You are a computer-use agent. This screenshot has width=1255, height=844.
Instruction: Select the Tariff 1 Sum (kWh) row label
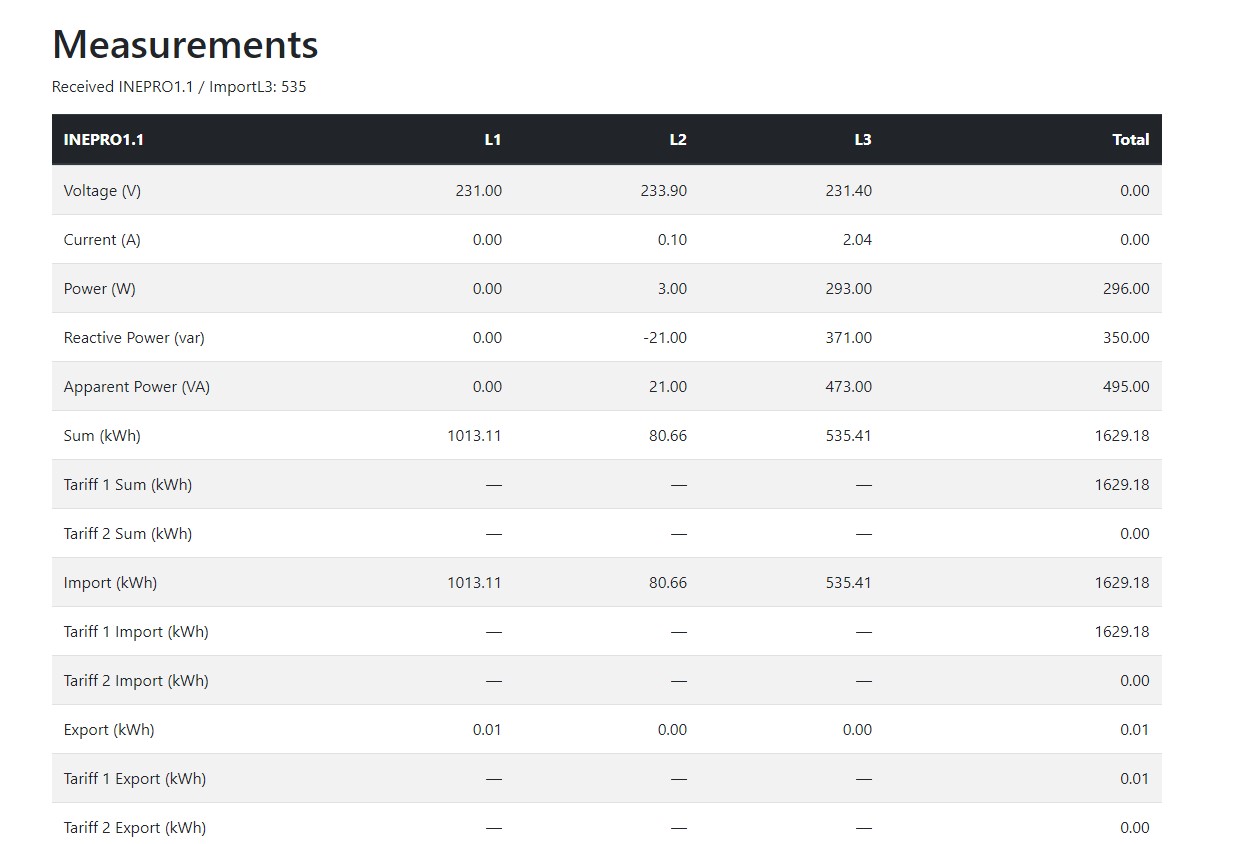tap(128, 485)
